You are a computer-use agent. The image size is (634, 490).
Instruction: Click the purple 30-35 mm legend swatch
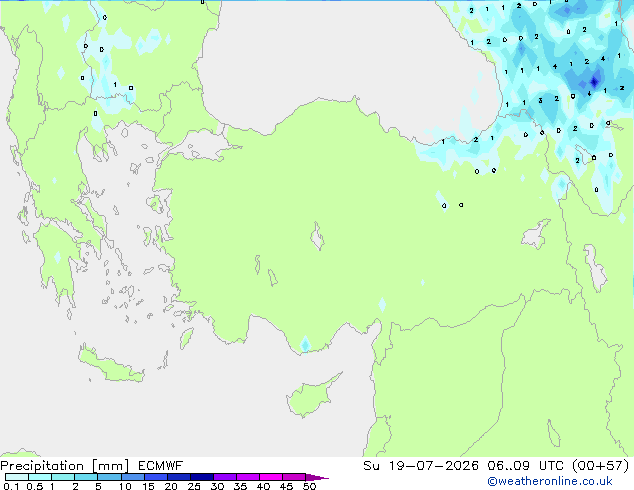225,477
